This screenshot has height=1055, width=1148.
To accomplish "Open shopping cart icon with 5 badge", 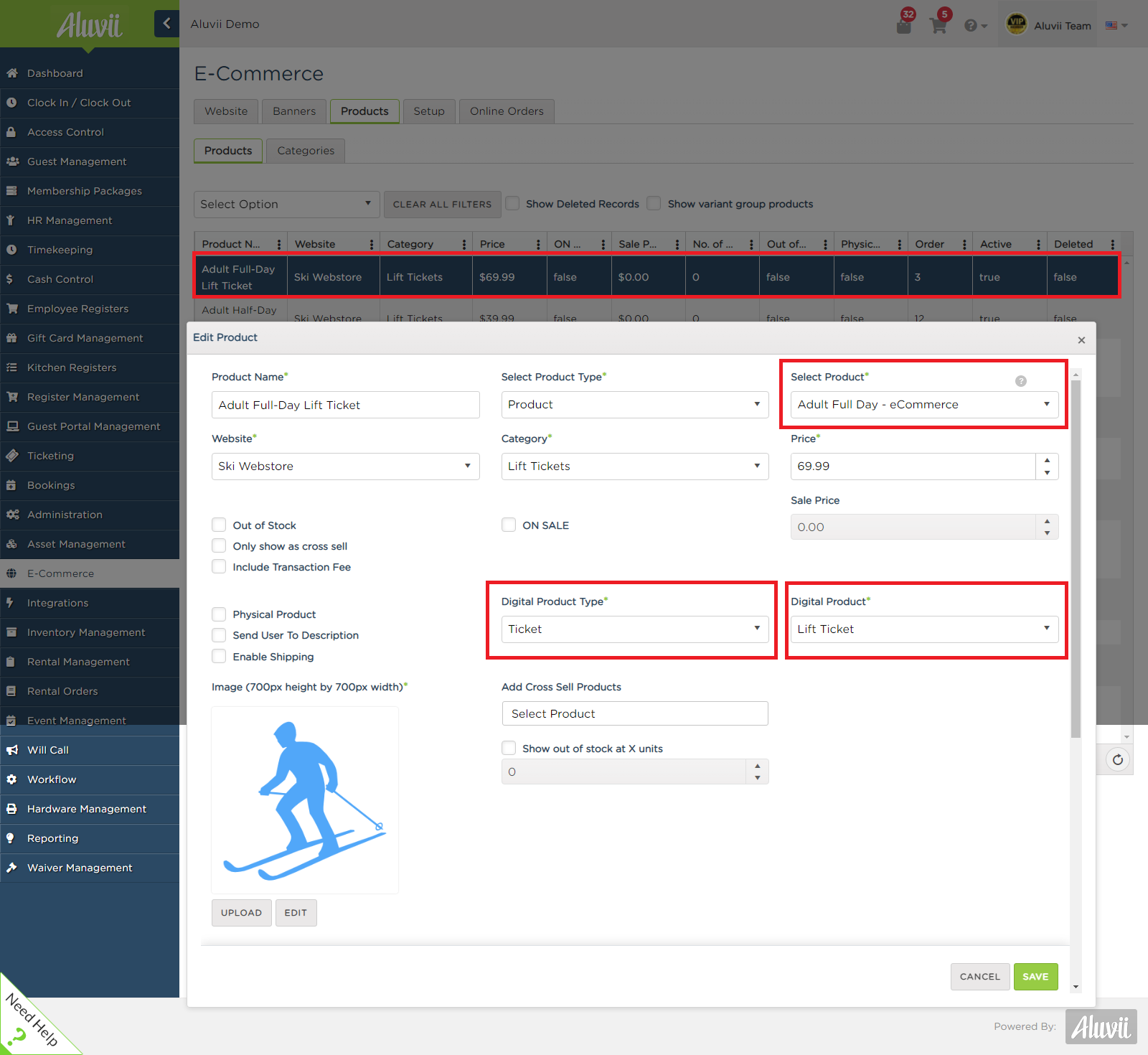I will pyautogui.click(x=938, y=26).
